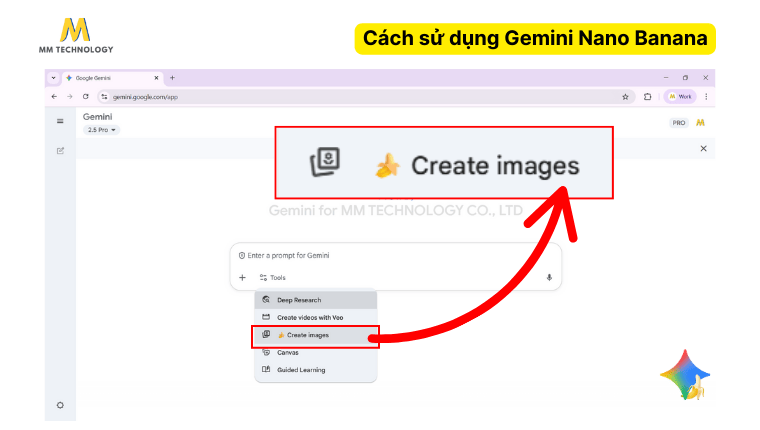Click the microphone voice input icon
This screenshot has height=430, width=760.
tap(549, 278)
